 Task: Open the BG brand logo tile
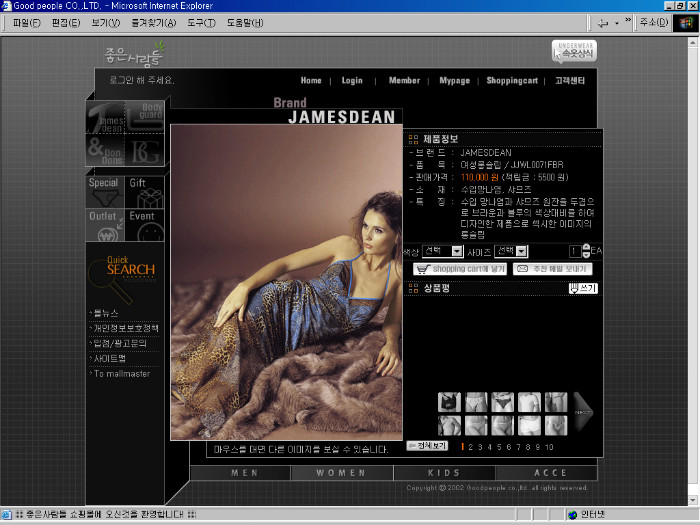point(145,150)
